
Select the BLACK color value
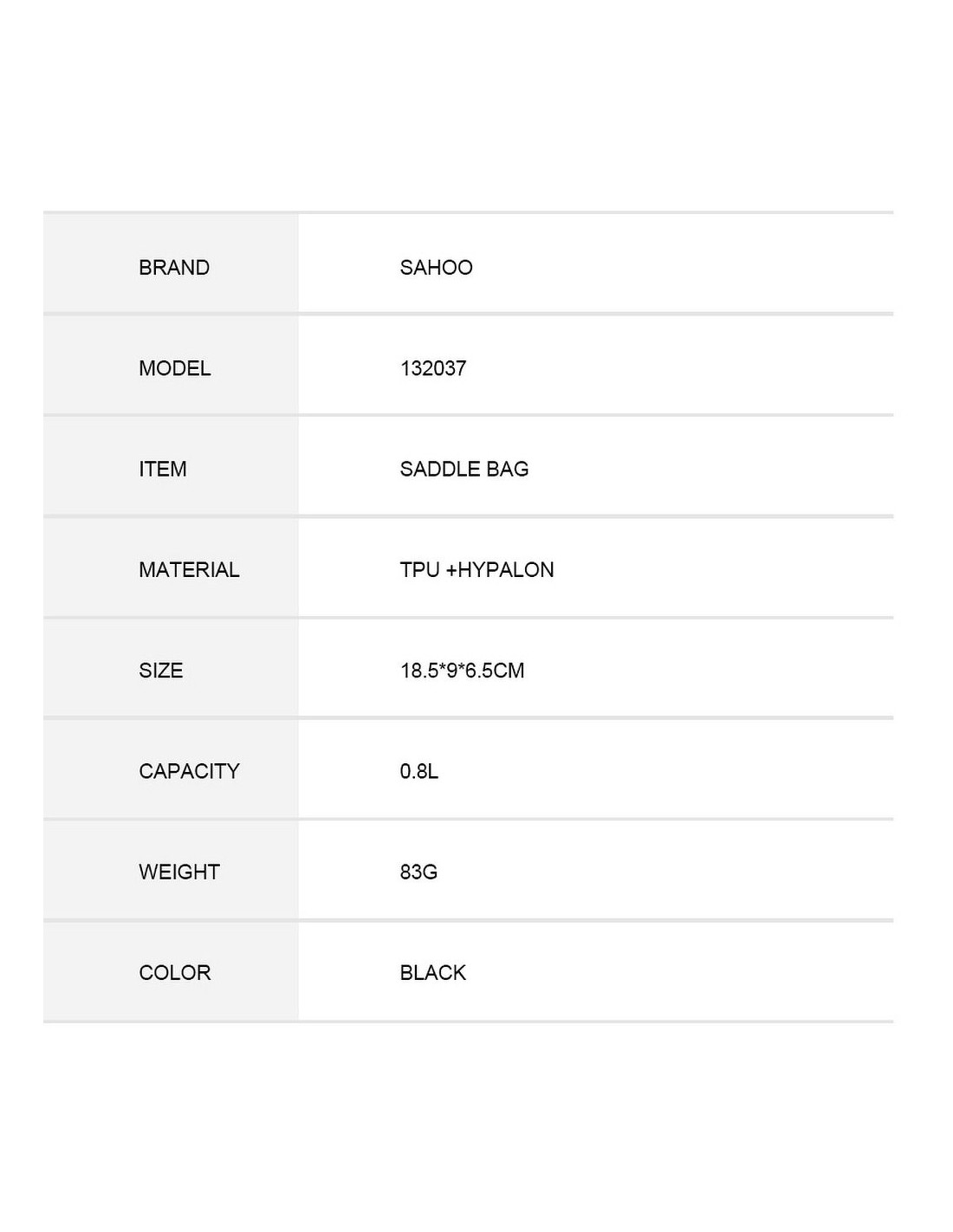tap(432, 973)
